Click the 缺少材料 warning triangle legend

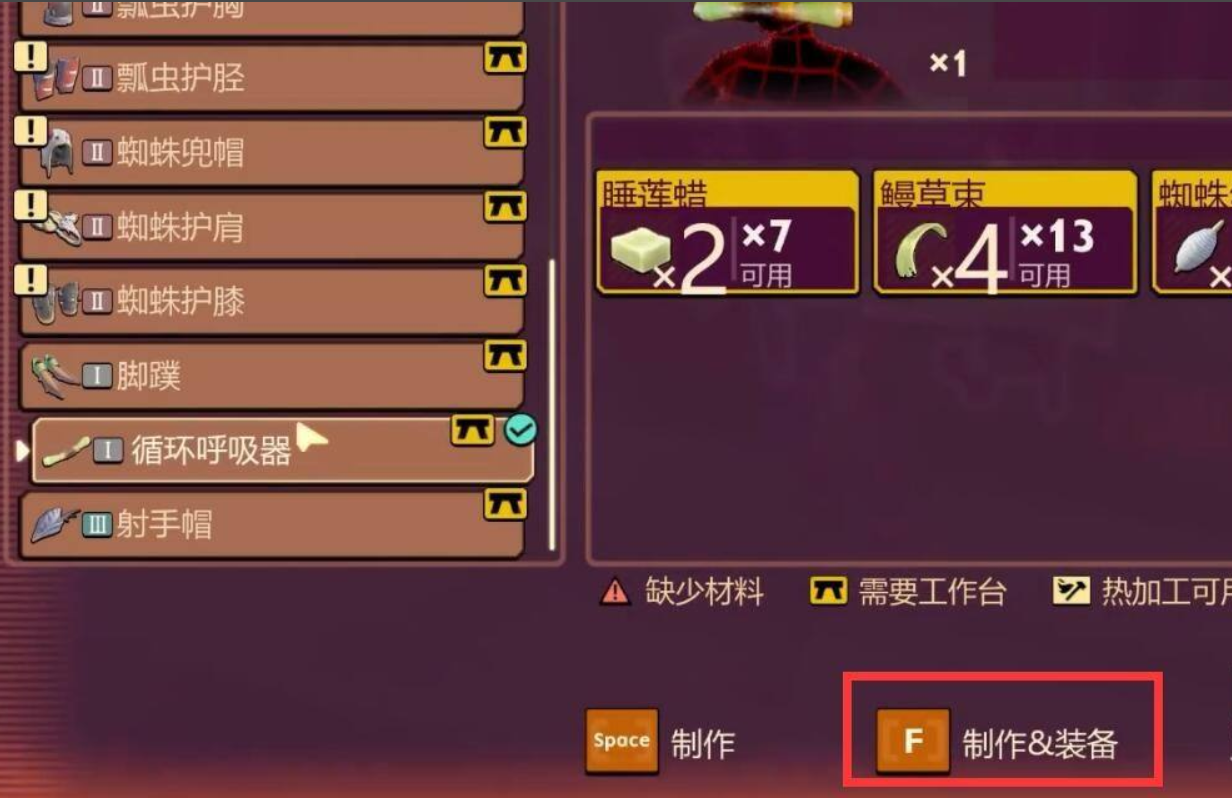(615, 592)
